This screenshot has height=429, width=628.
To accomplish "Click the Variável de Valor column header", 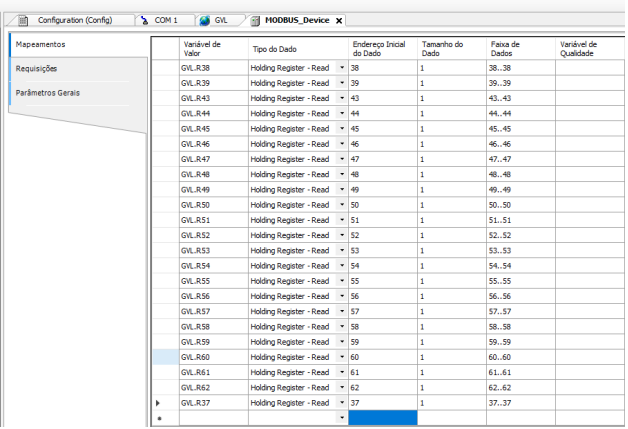I will (x=212, y=49).
